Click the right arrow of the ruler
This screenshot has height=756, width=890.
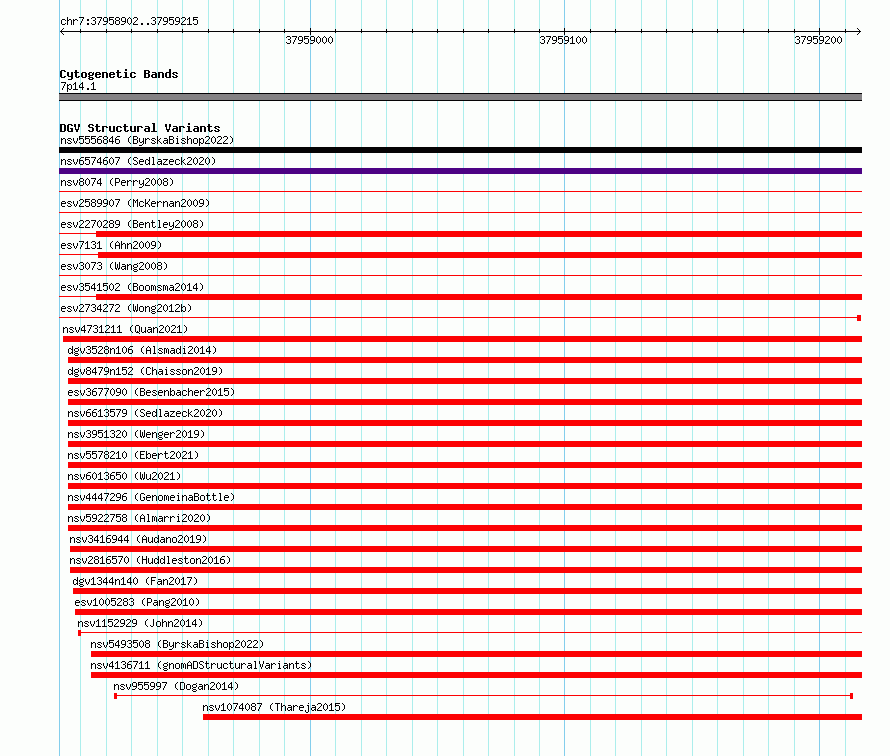(858, 32)
